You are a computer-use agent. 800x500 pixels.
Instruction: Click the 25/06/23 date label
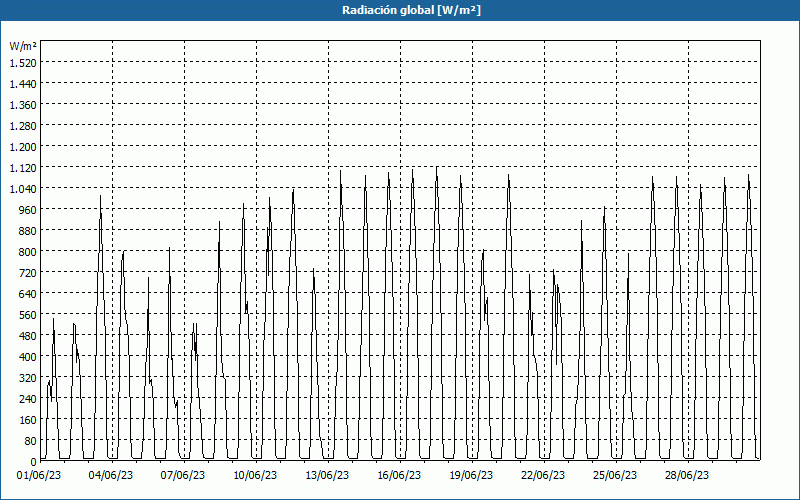pyautogui.click(x=615, y=476)
